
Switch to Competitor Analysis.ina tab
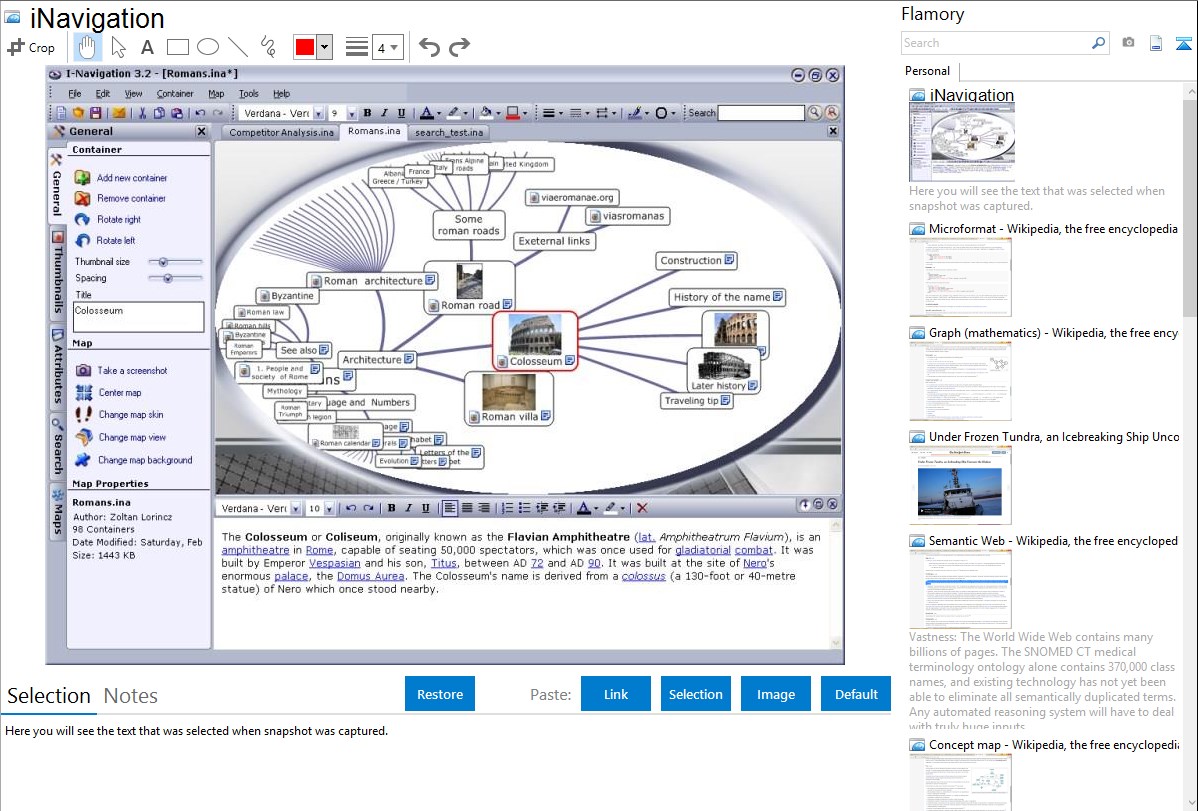(x=281, y=132)
